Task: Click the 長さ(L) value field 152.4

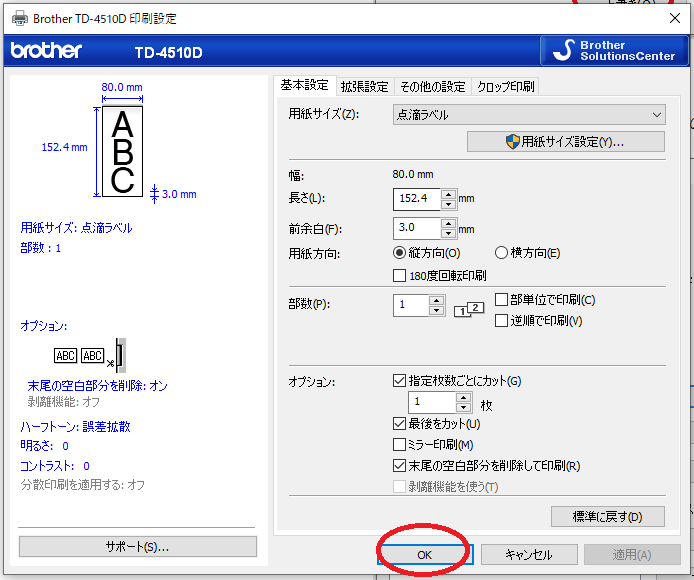Action: [416, 198]
